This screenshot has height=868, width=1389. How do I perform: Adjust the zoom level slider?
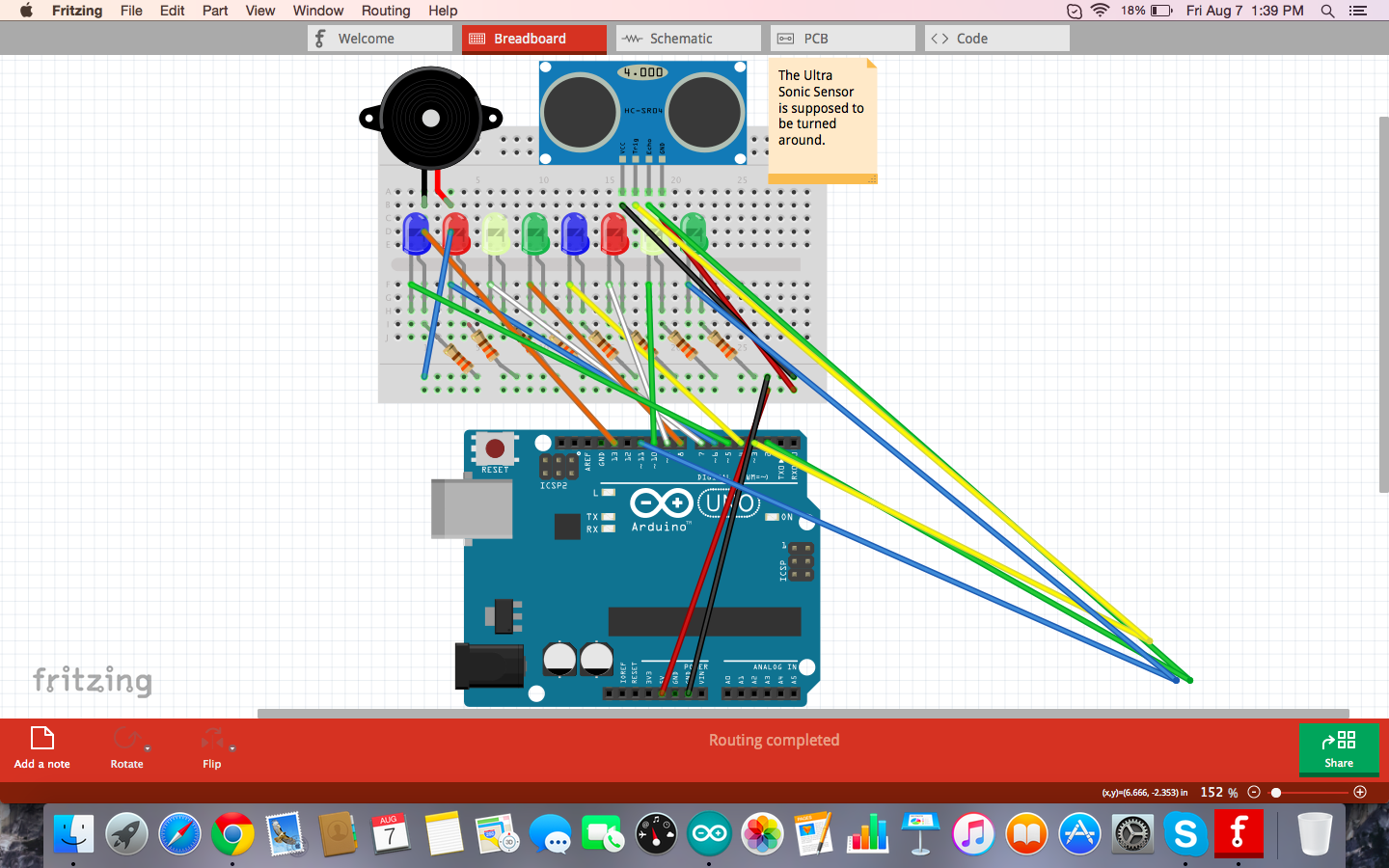click(x=1275, y=793)
